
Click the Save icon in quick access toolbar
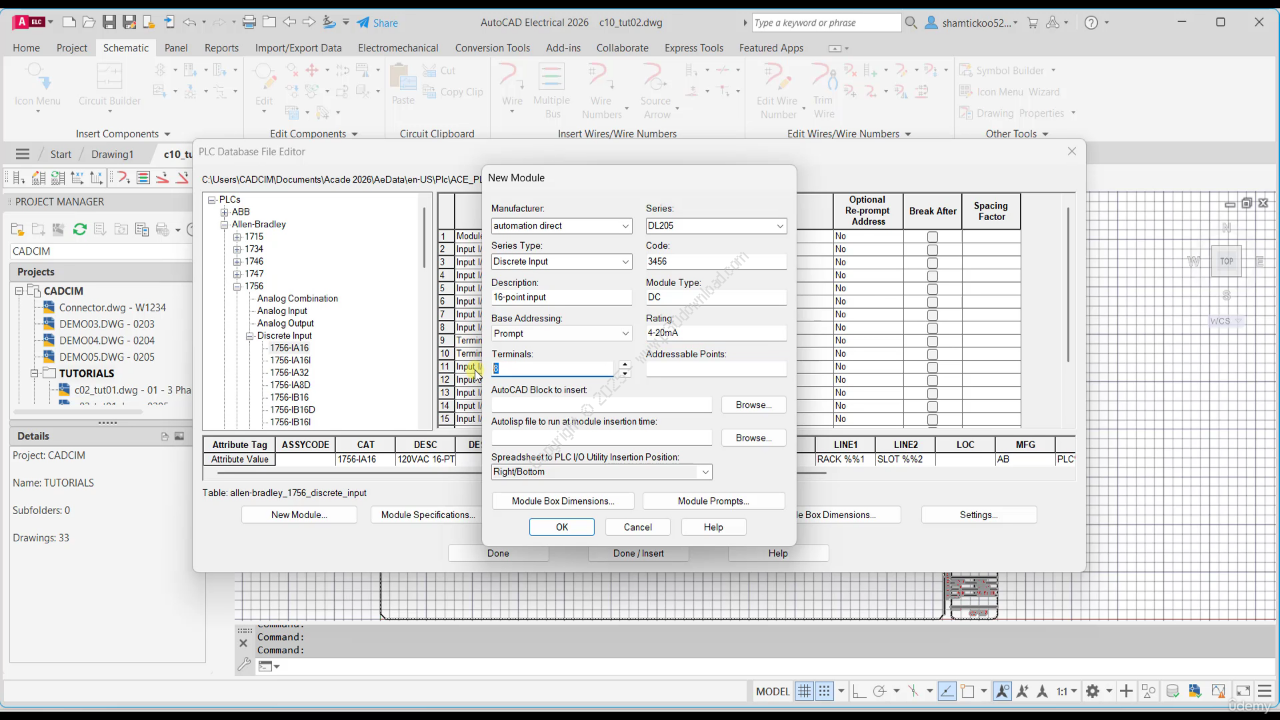108,22
